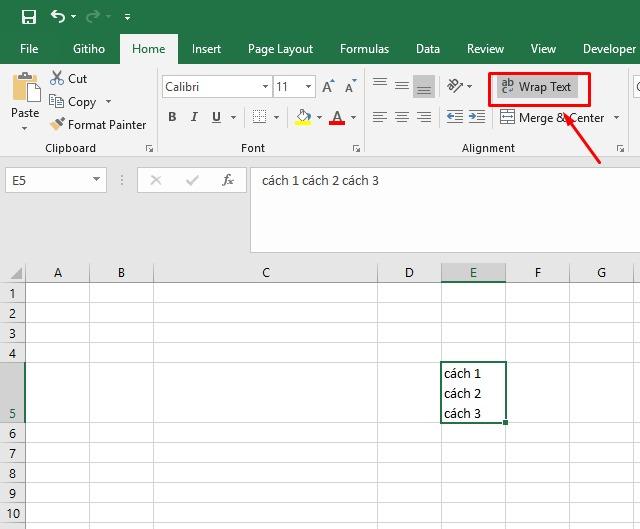Click the Decrease Indent icon

(455, 117)
